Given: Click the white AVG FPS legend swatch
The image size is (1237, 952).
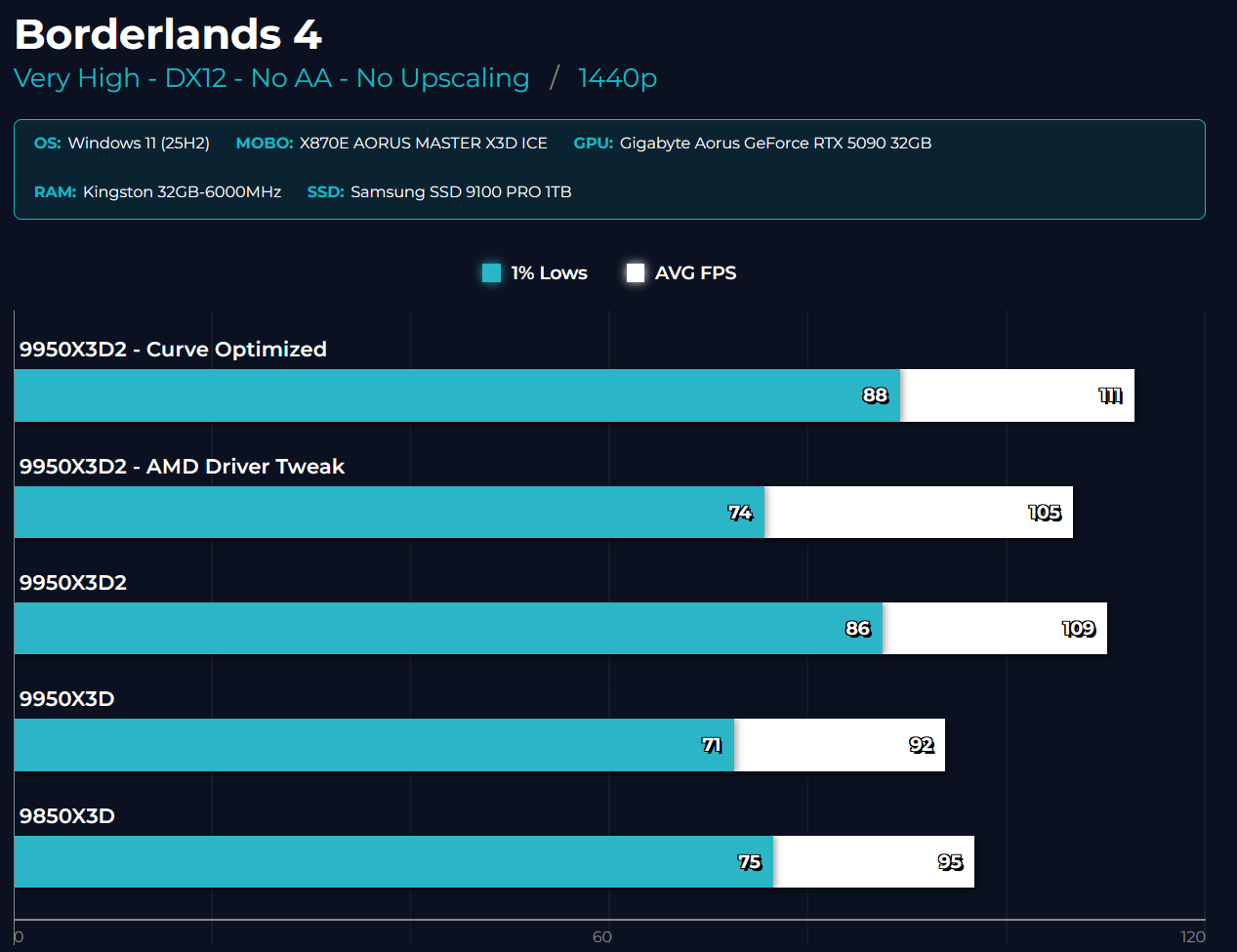Looking at the screenshot, I should tap(636, 273).
